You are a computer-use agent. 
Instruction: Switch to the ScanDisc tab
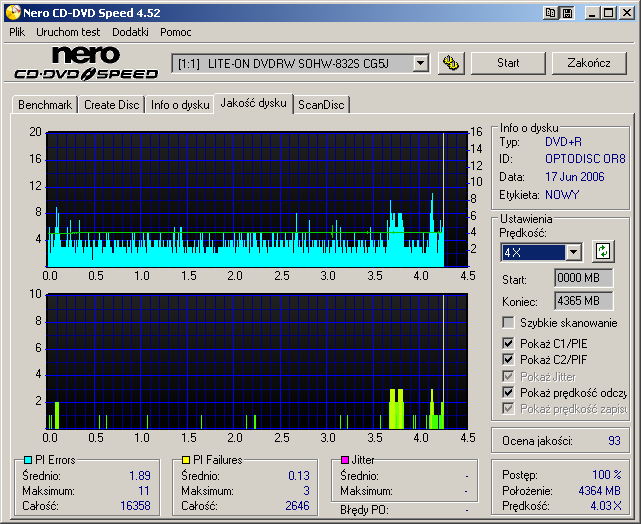[x=321, y=105]
